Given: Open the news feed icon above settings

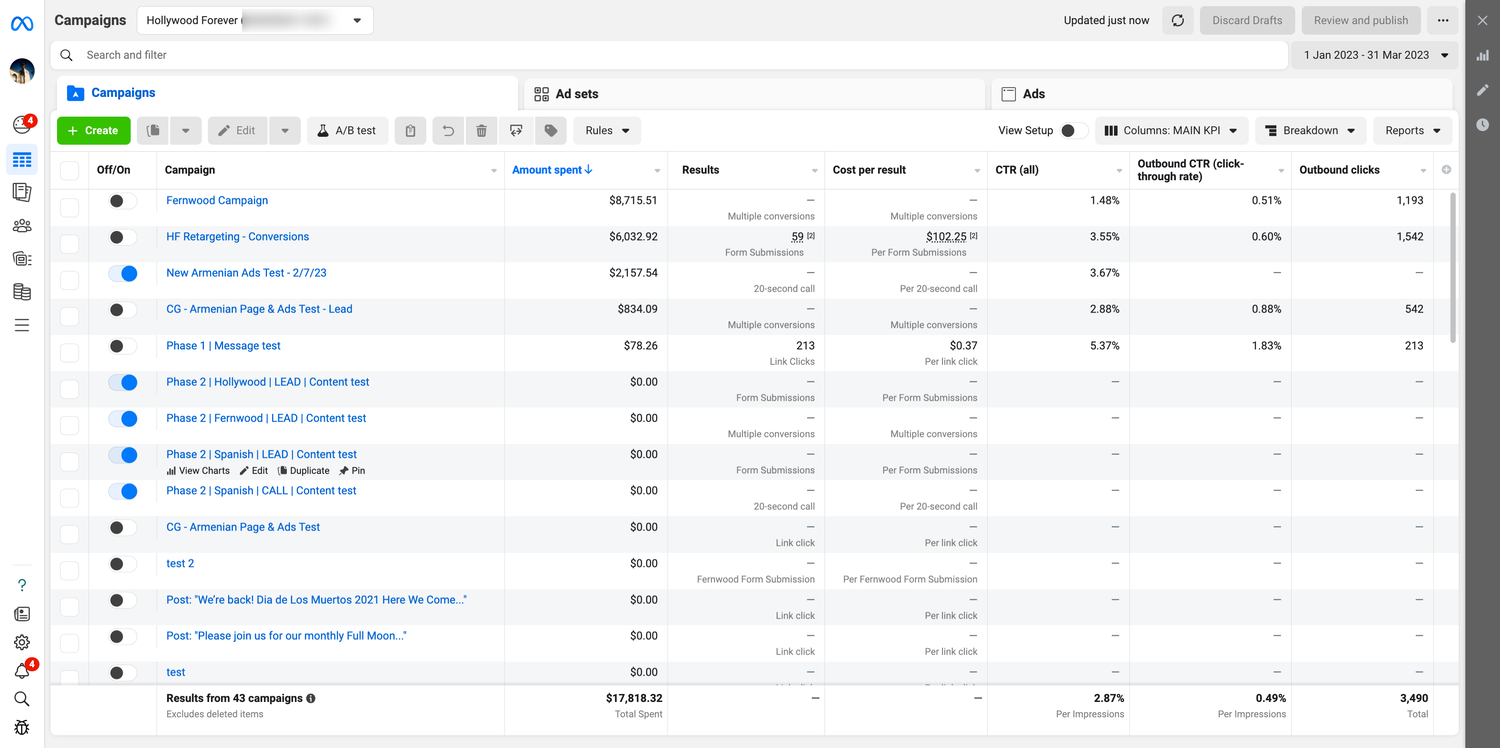Looking at the screenshot, I should point(22,614).
